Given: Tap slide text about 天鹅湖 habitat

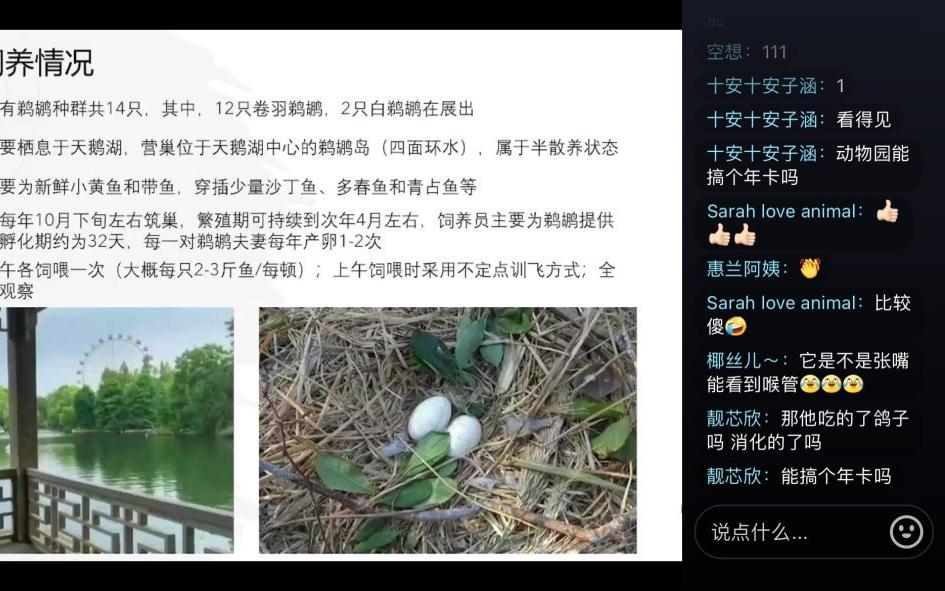Looking at the screenshot, I should [x=309, y=148].
